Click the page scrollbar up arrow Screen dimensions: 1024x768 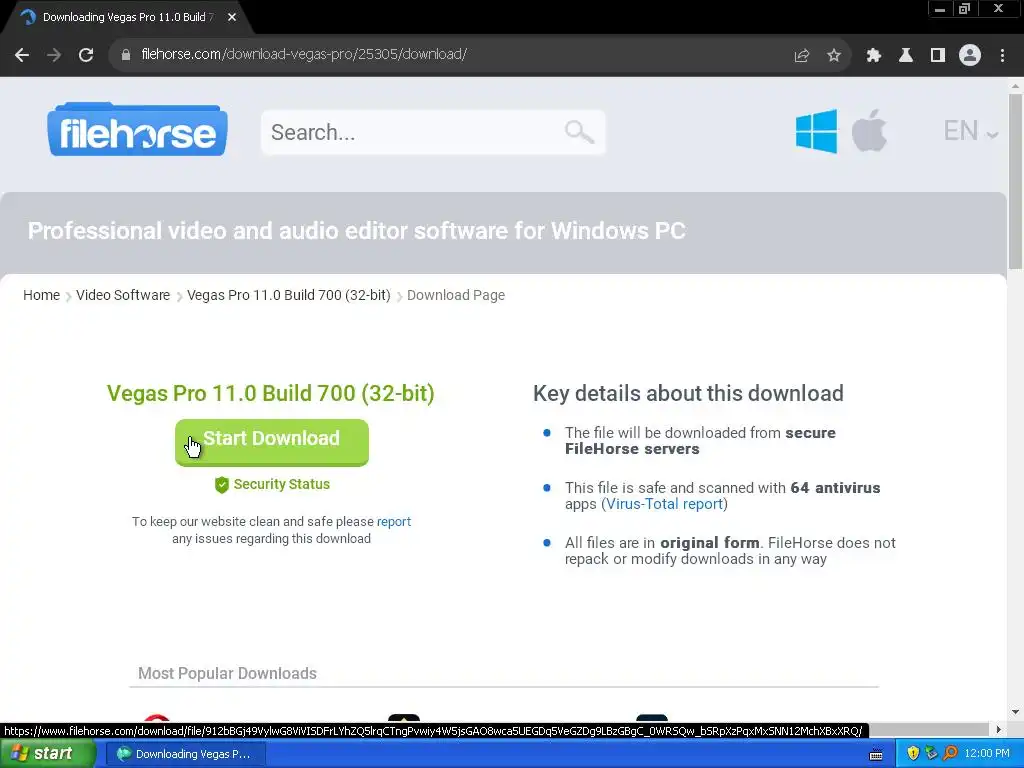pyautogui.click(x=1015, y=86)
